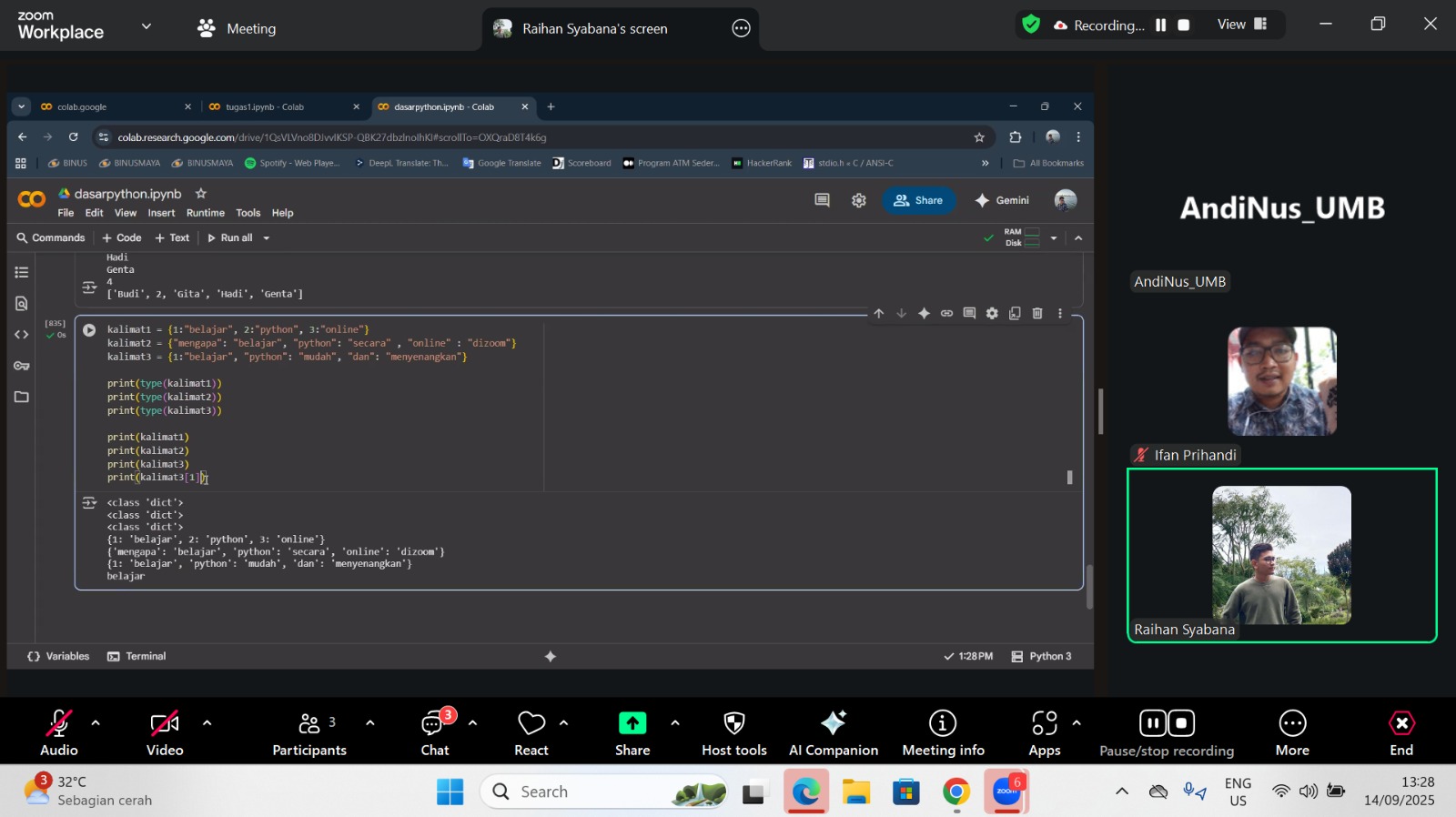This screenshot has height=817, width=1456.
Task: Expand the video options arrow
Action: 207,723
